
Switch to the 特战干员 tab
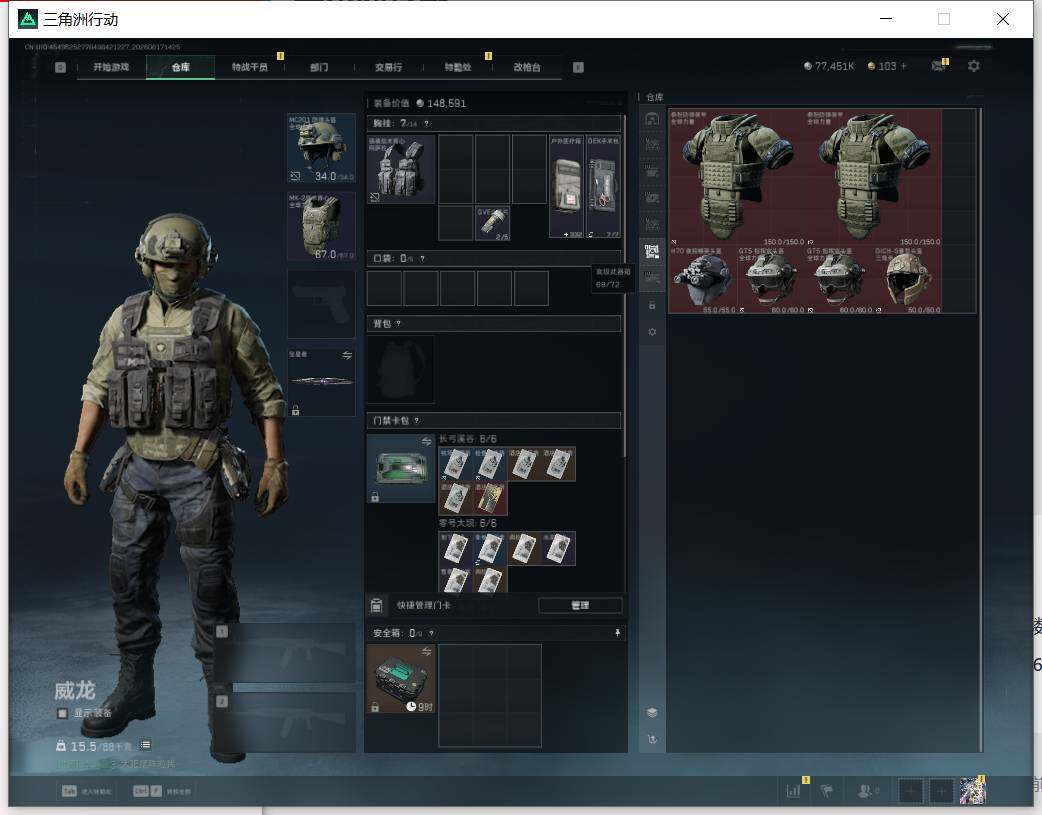point(249,67)
